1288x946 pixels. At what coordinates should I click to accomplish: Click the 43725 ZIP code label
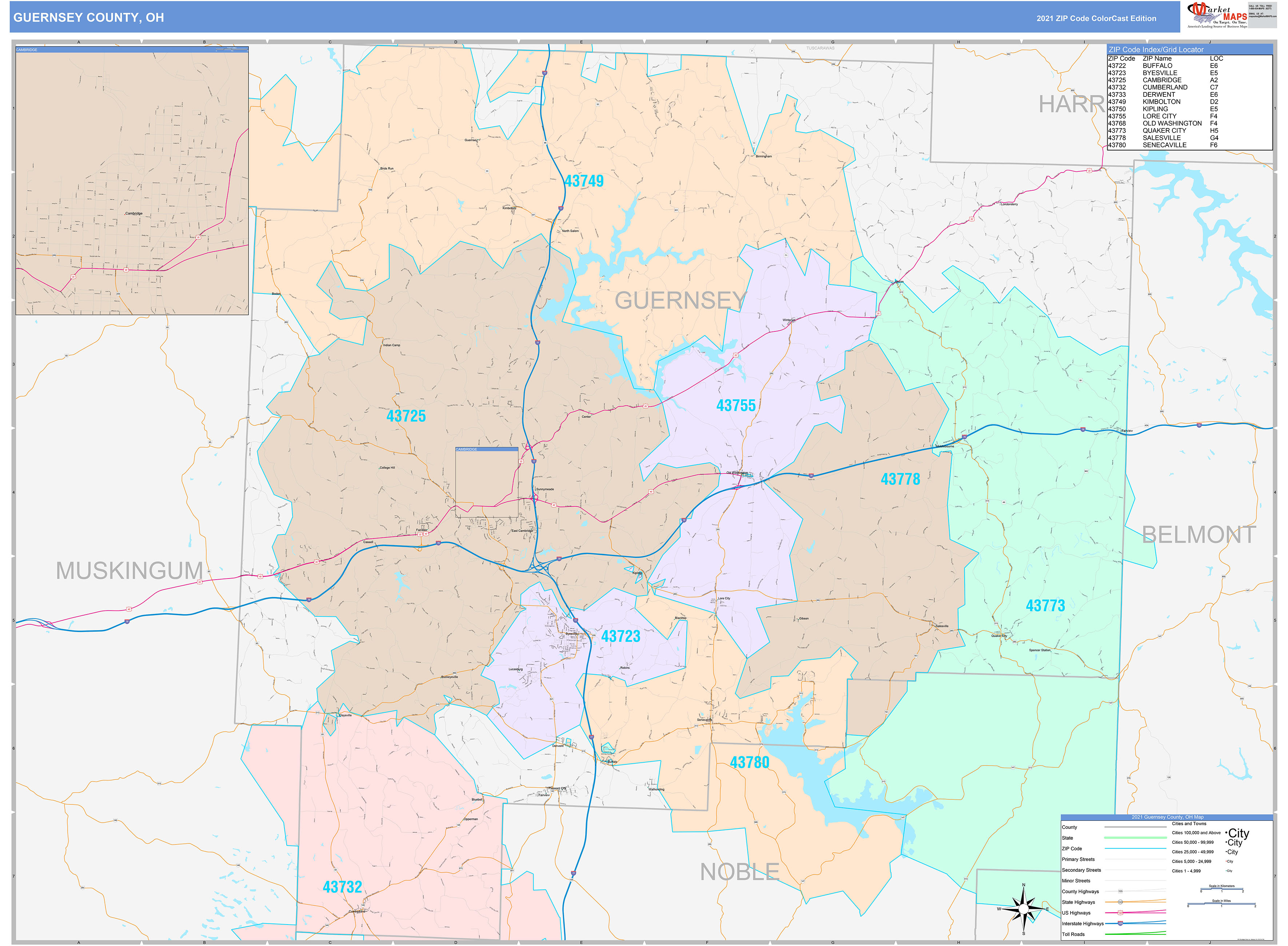(406, 416)
